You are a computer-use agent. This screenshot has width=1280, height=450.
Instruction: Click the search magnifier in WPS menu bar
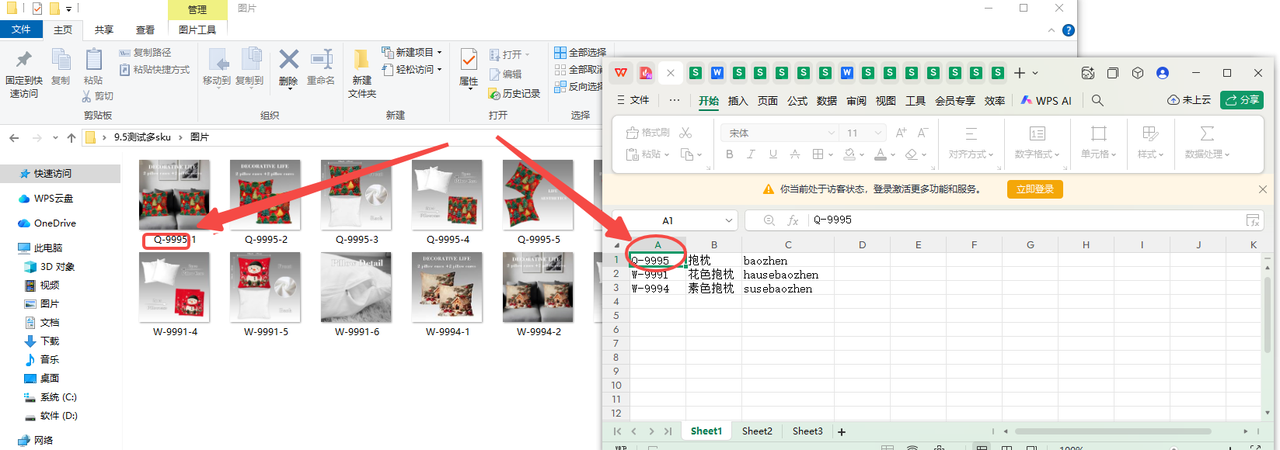pos(1097,100)
